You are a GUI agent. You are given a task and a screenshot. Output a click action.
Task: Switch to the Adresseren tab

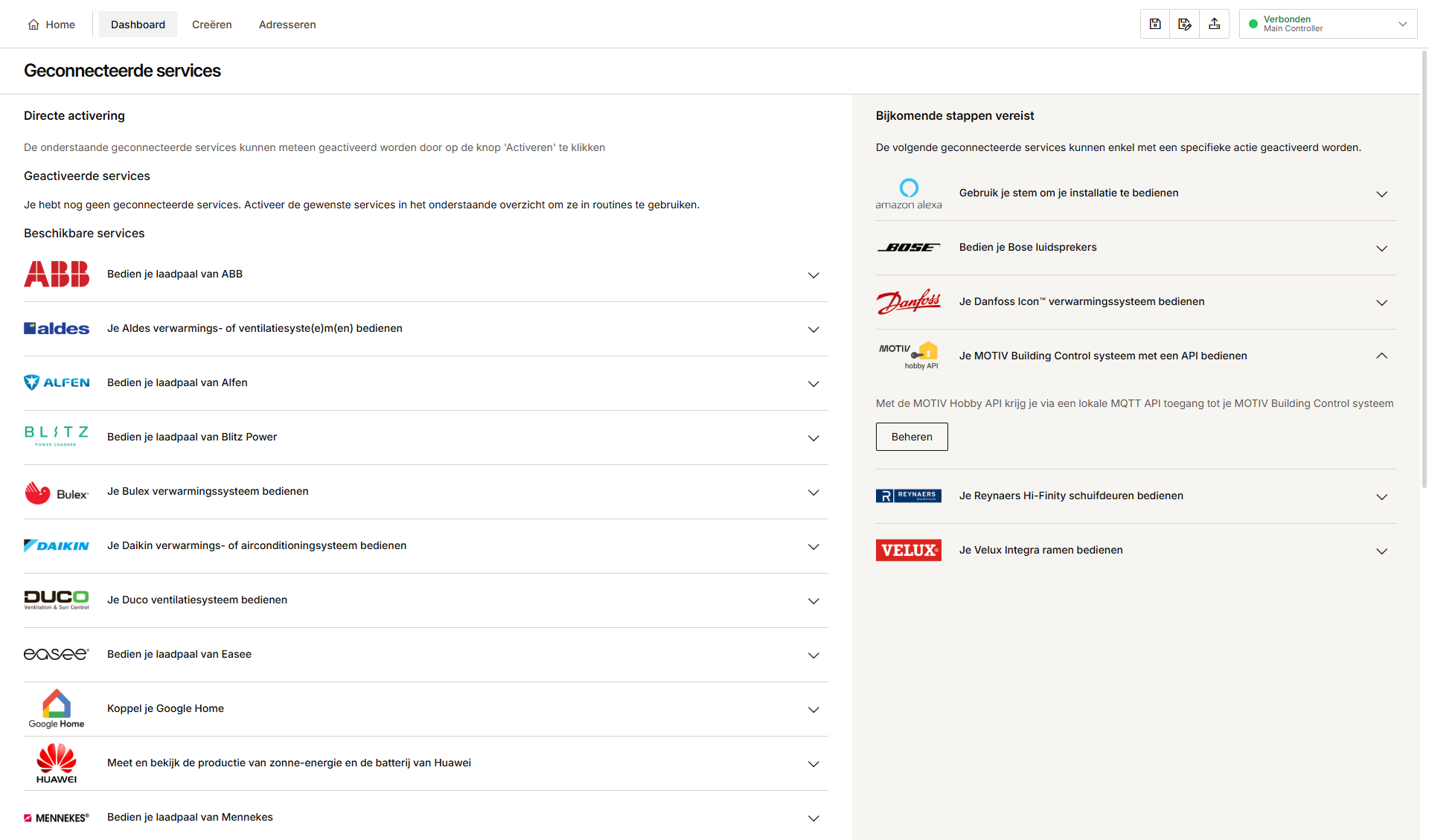tap(287, 25)
